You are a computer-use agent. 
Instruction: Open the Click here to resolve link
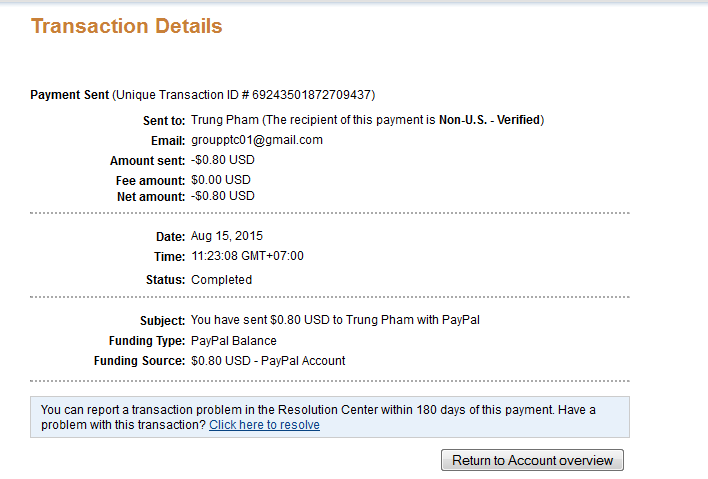tap(264, 425)
